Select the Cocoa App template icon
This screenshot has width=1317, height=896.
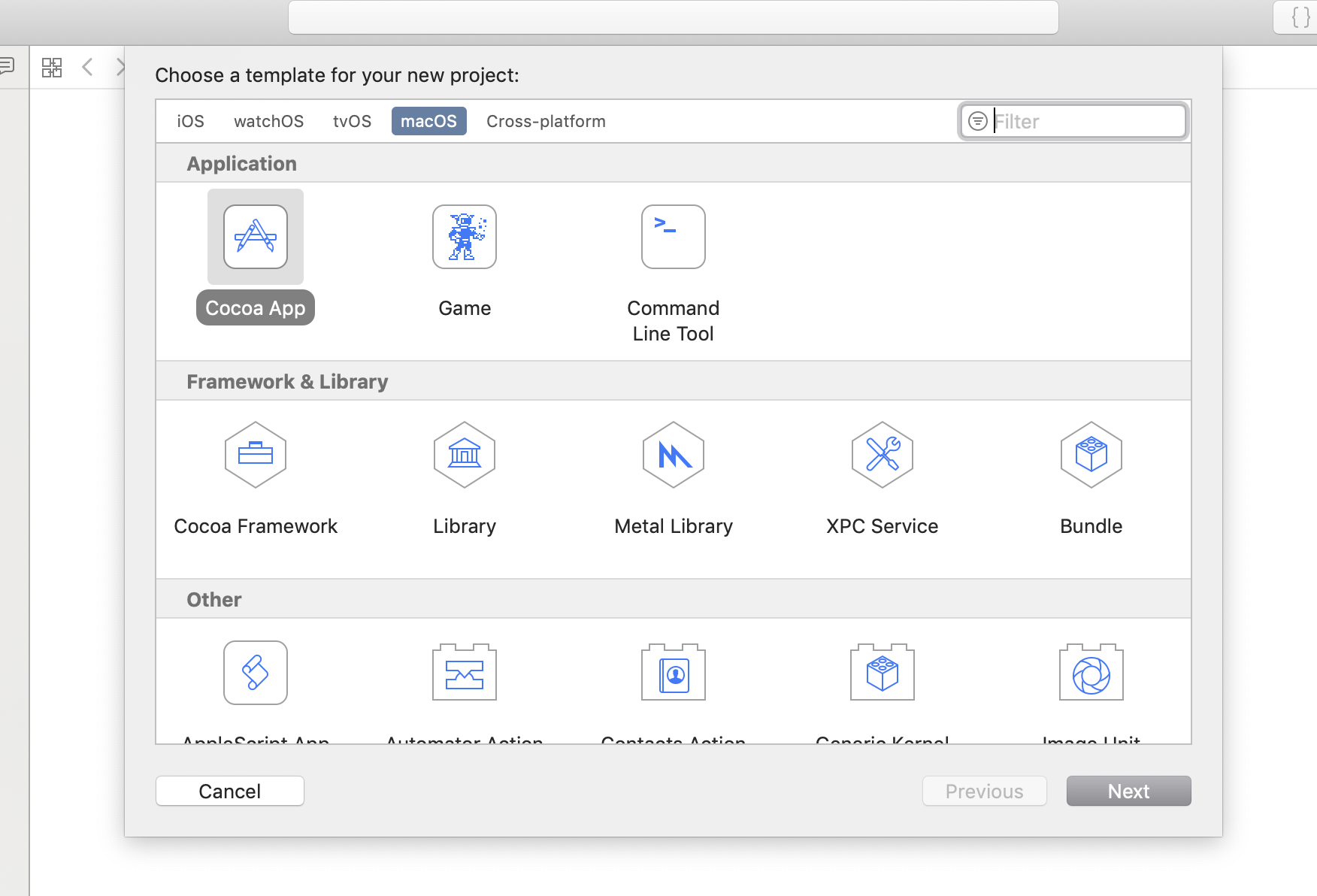[256, 237]
